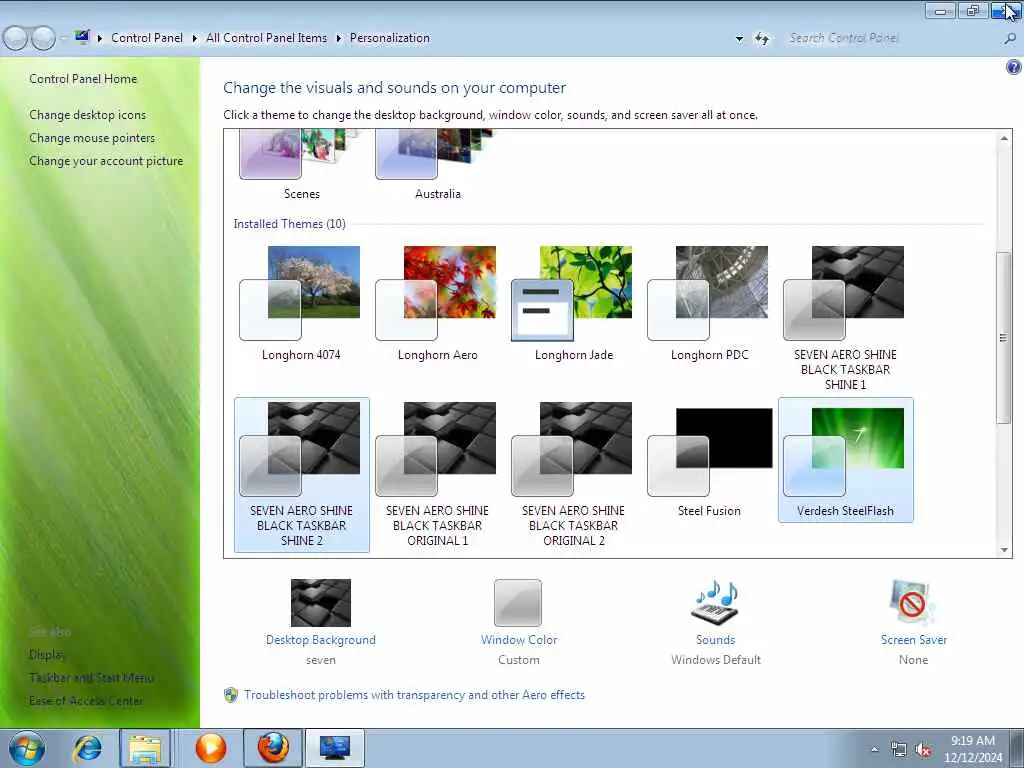Pick the Longhorn PDC theme

(709, 304)
